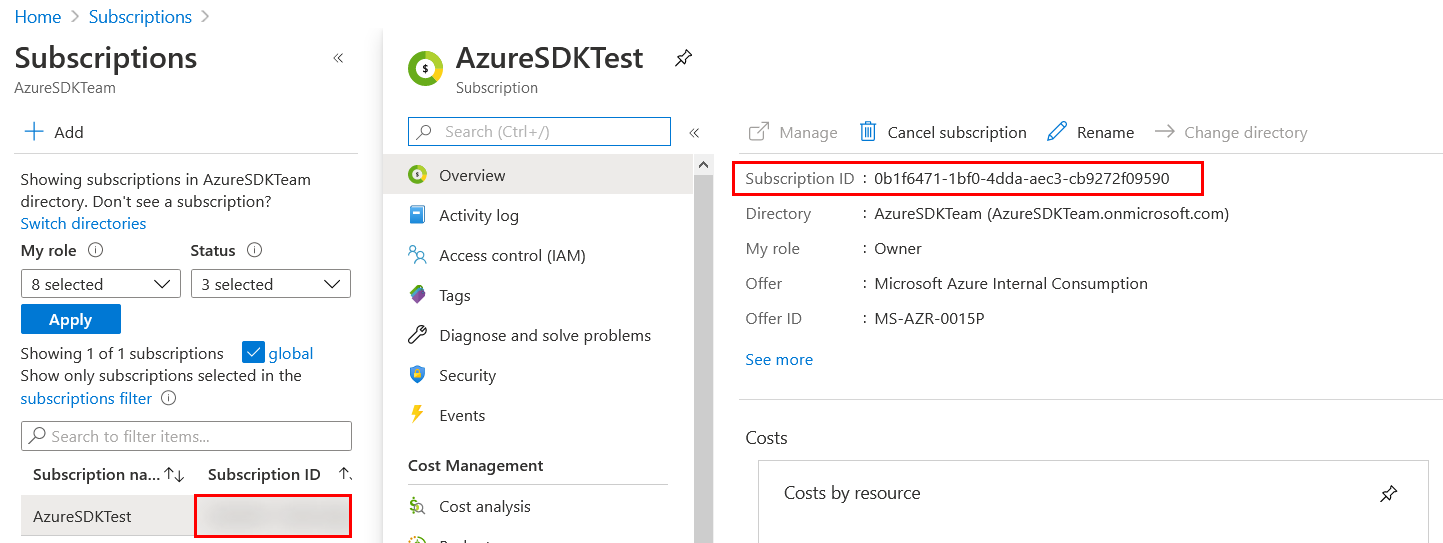Image resolution: width=1443 pixels, height=543 pixels.
Task: Toggle the global checkbox
Action: pos(253,353)
